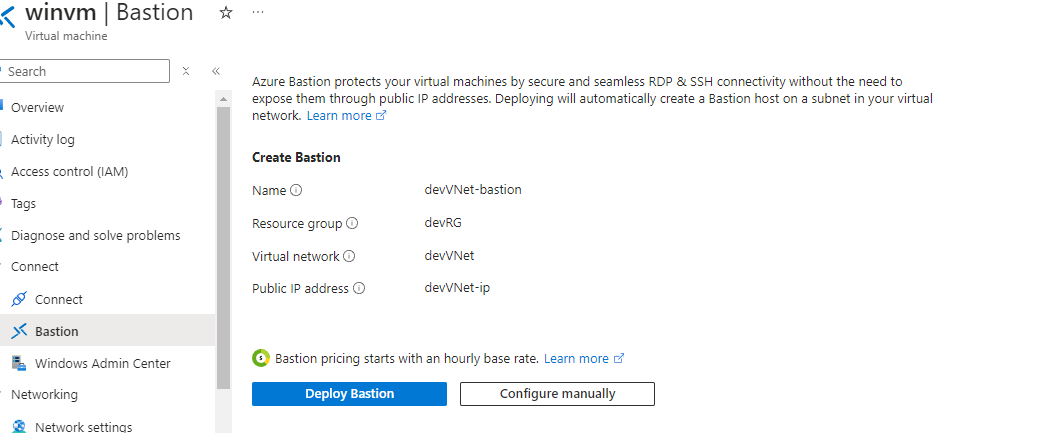The width and height of the screenshot is (1056, 433).
Task: Click the Bastion cross icon in sidebar
Action: (20, 331)
